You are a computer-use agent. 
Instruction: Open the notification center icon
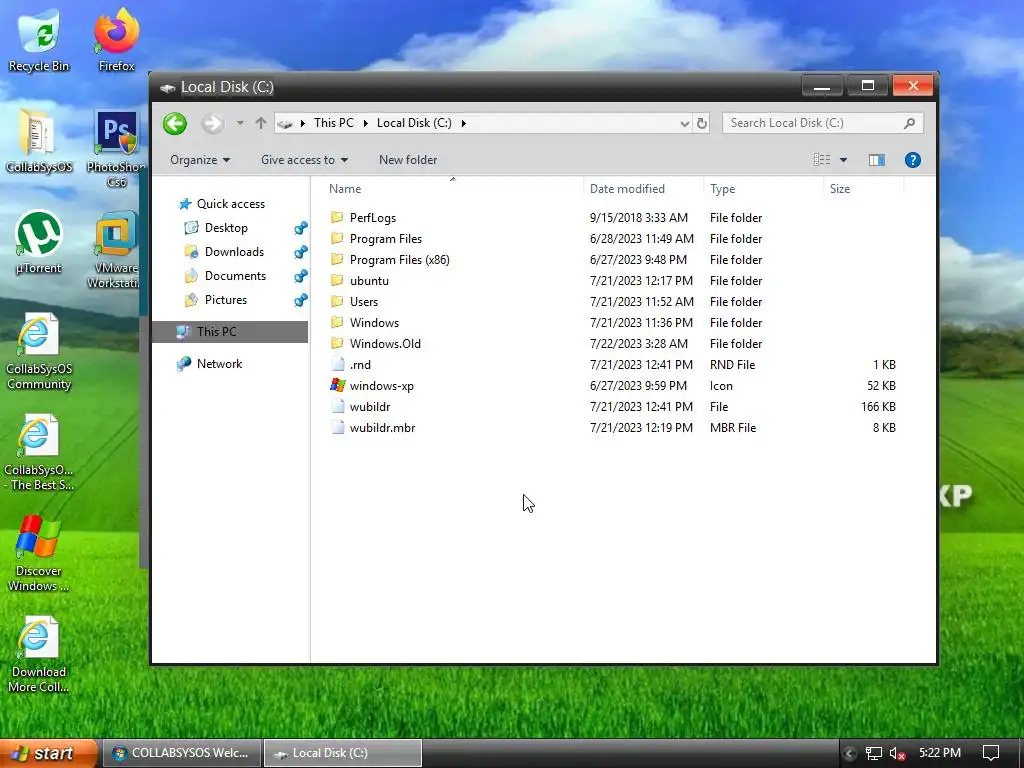(x=991, y=754)
